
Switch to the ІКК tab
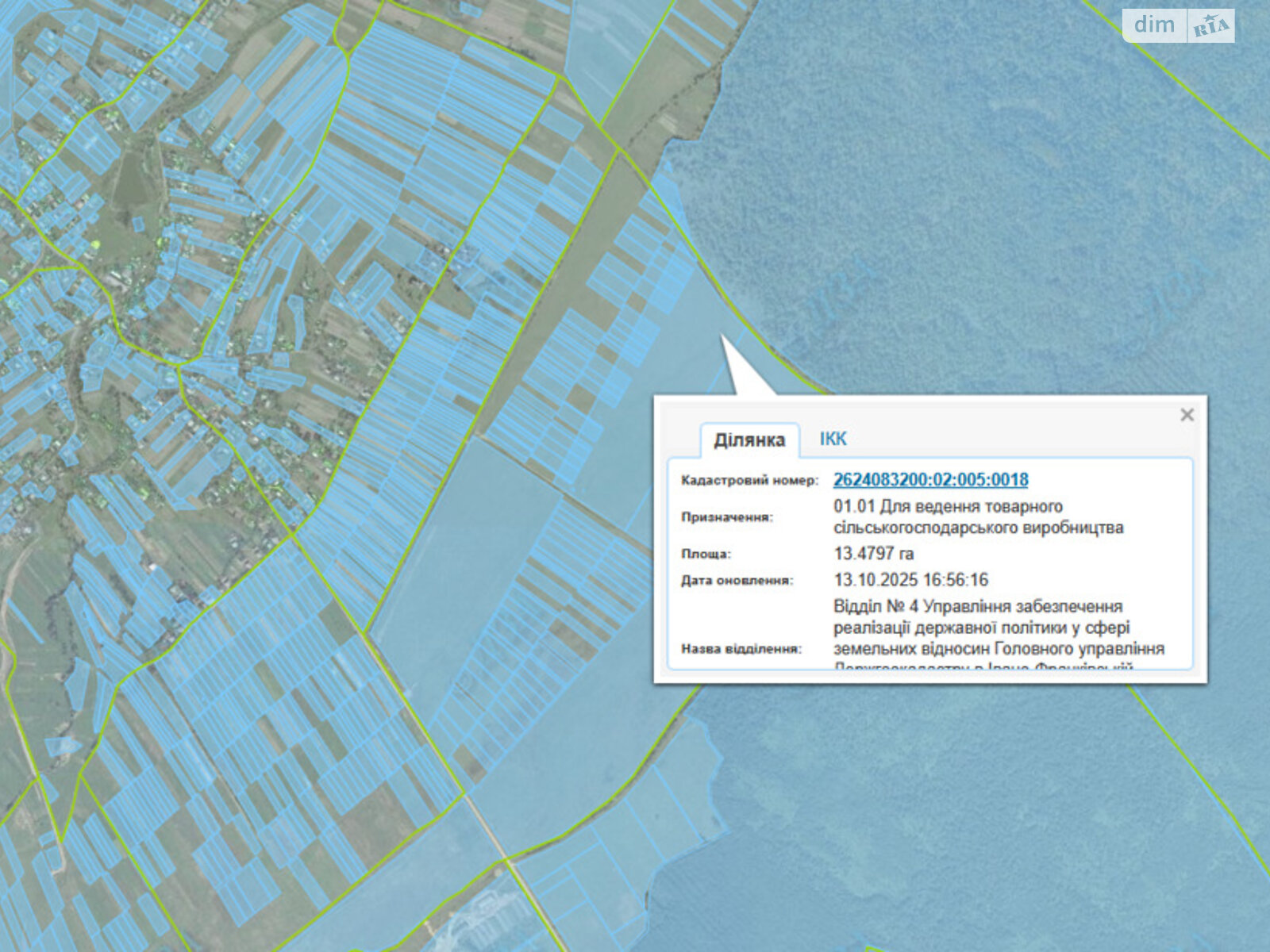click(833, 439)
